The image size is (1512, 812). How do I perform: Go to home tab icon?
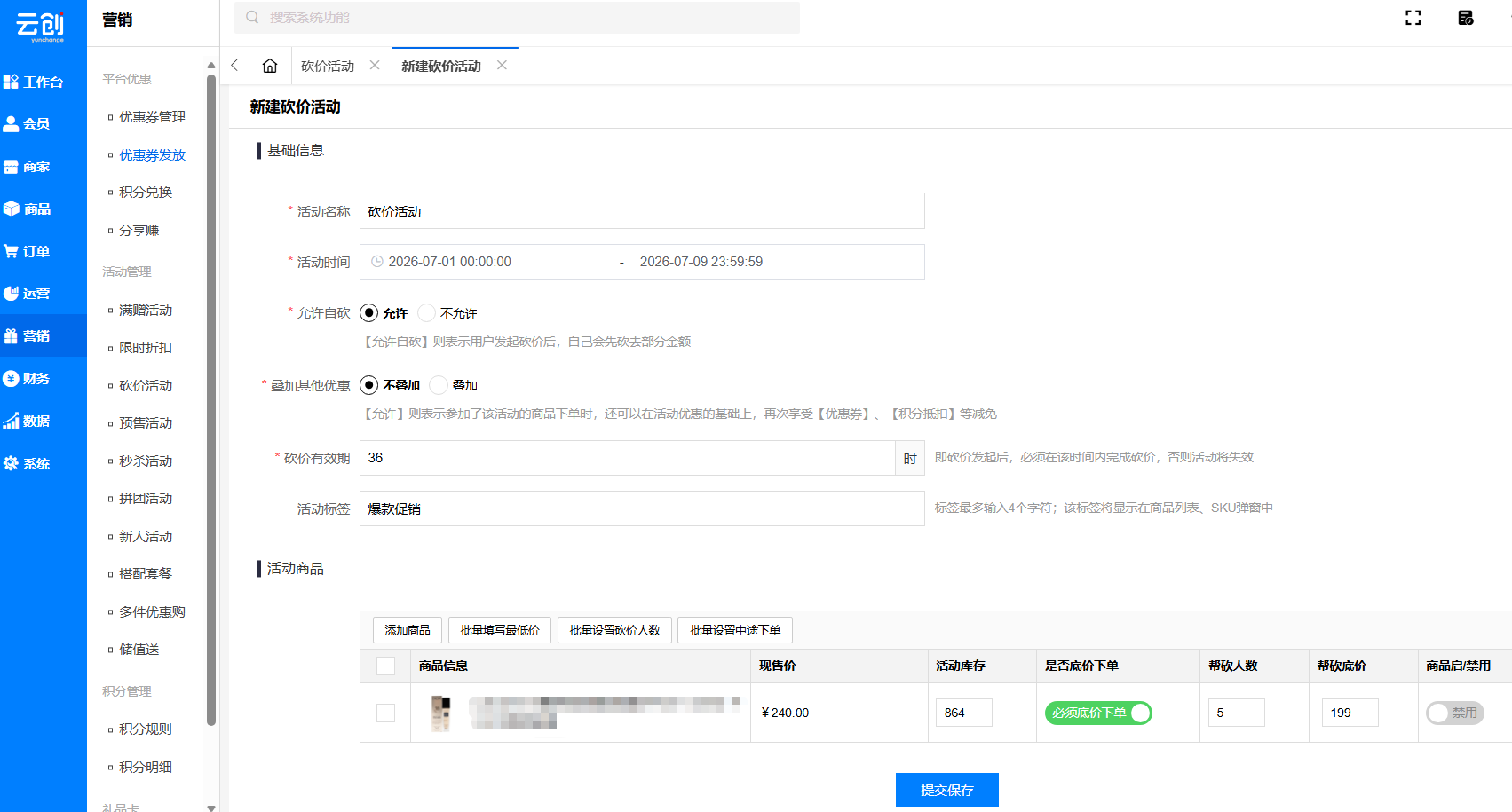click(x=270, y=66)
